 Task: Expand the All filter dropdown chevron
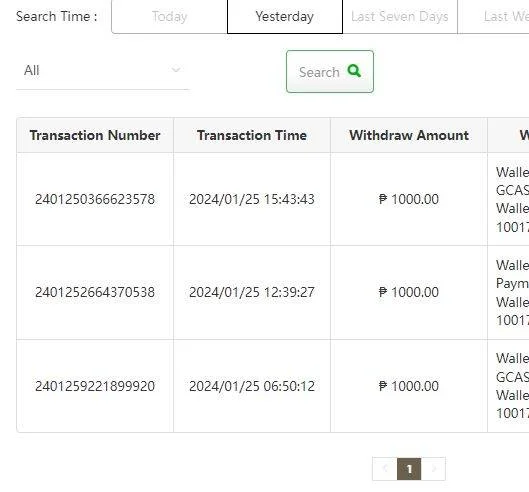pos(176,70)
